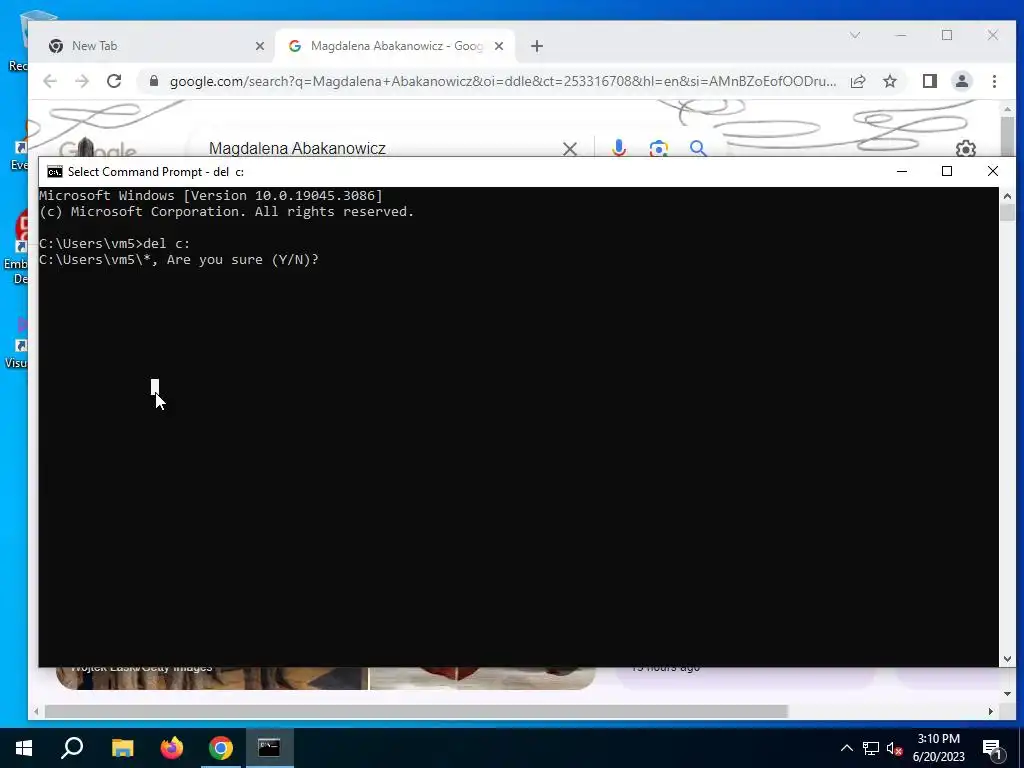Maximize the Command Prompt window
The image size is (1024, 768).
click(x=947, y=171)
